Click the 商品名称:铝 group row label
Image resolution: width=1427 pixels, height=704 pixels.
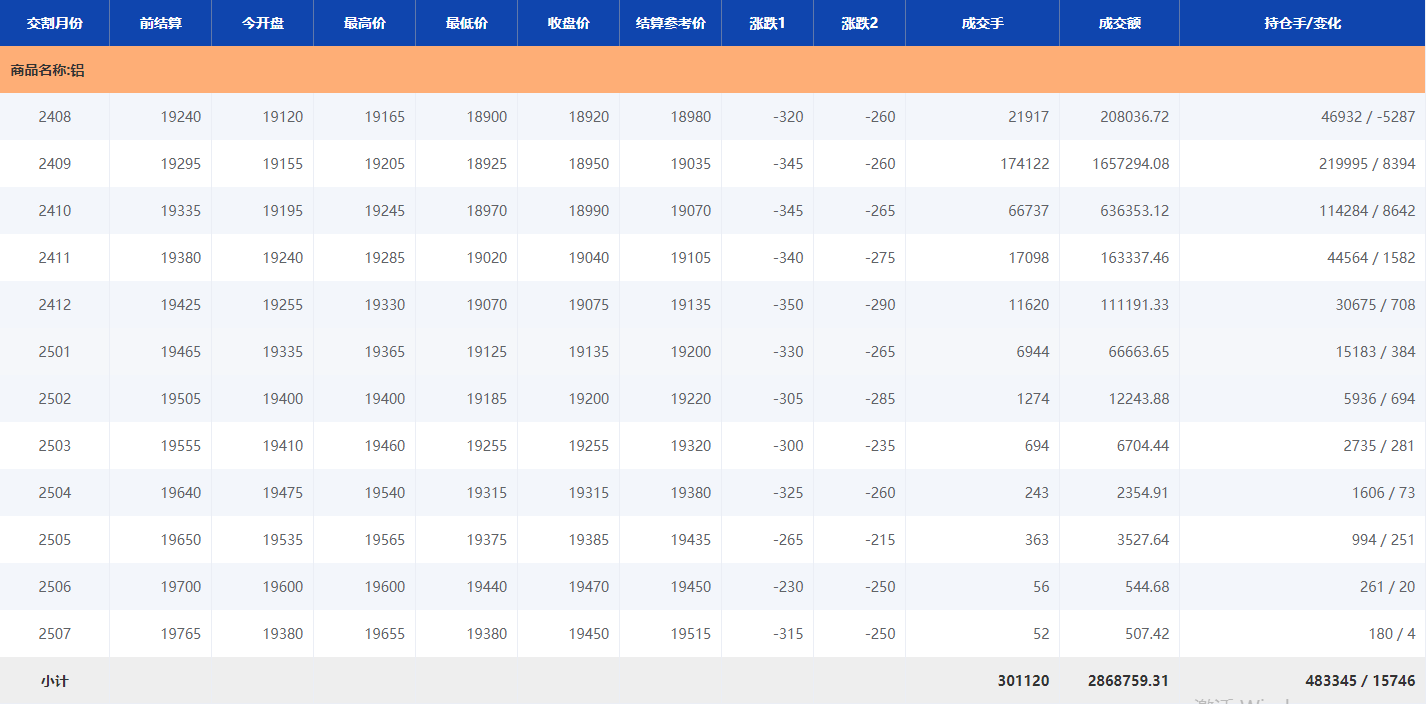point(47,70)
